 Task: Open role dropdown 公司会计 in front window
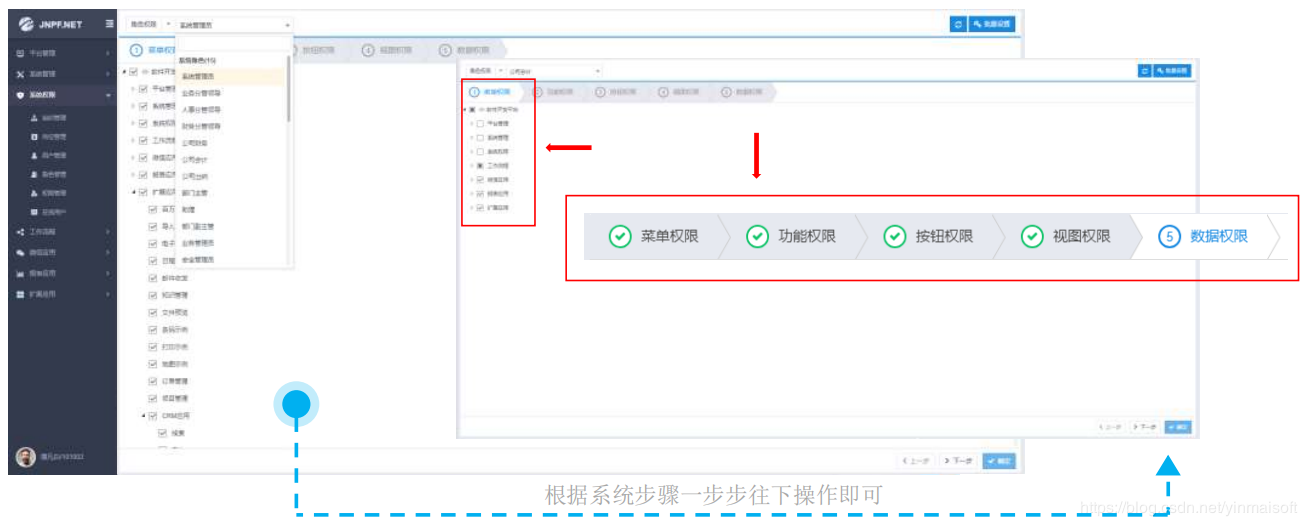point(553,71)
